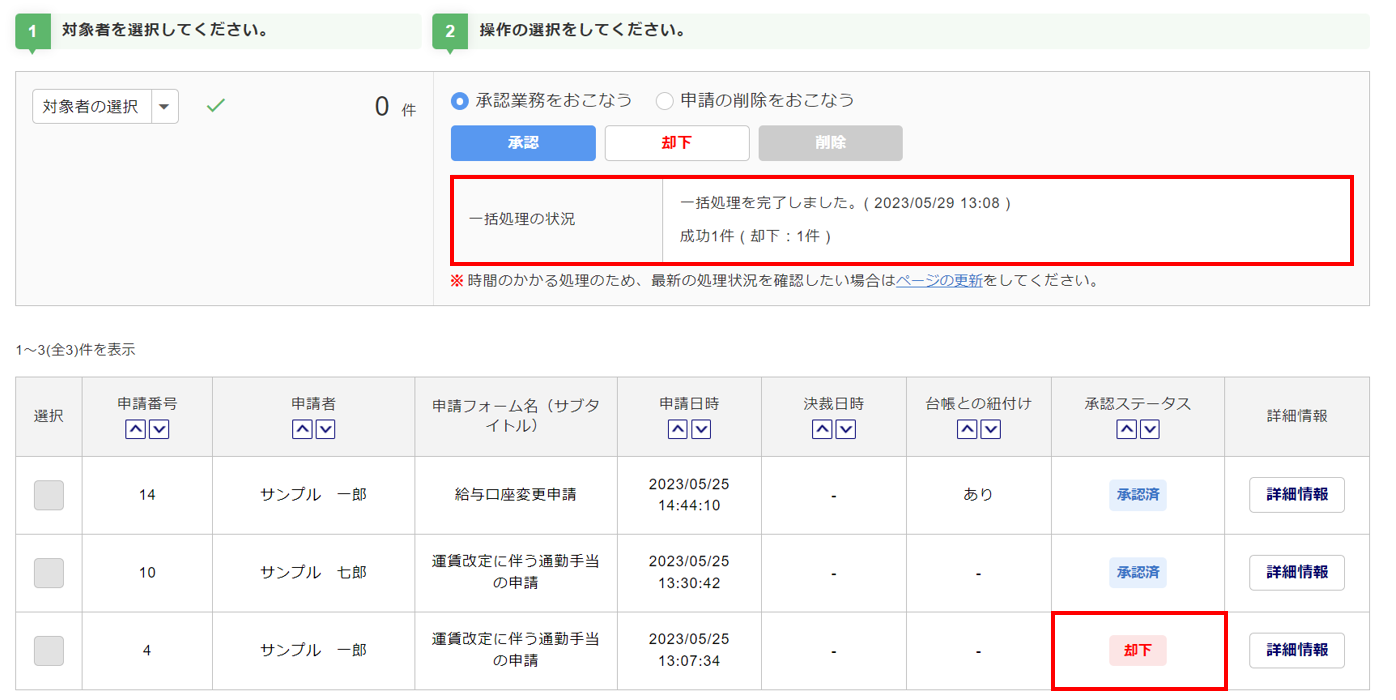Select the row checkbox for application 4
The height and width of the screenshot is (700, 1396).
[49, 651]
